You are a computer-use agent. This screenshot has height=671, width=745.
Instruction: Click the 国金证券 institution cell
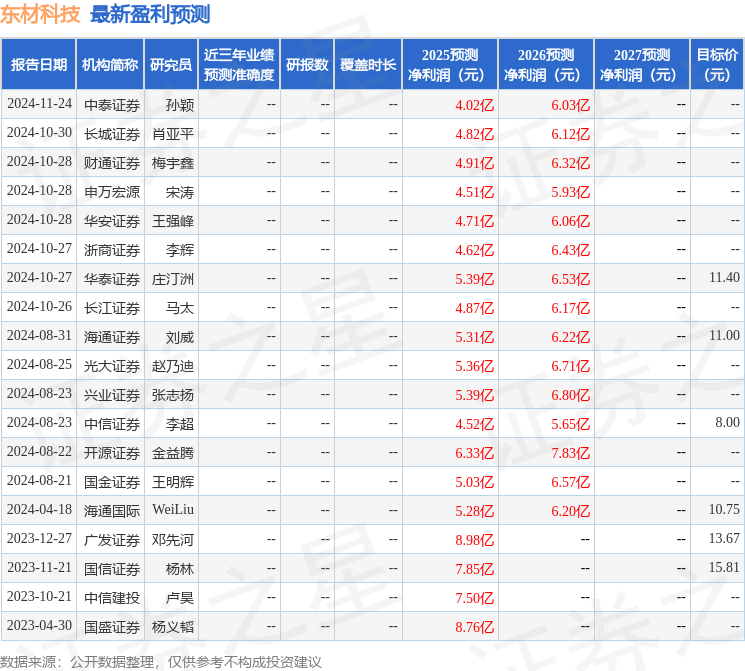click(x=112, y=482)
